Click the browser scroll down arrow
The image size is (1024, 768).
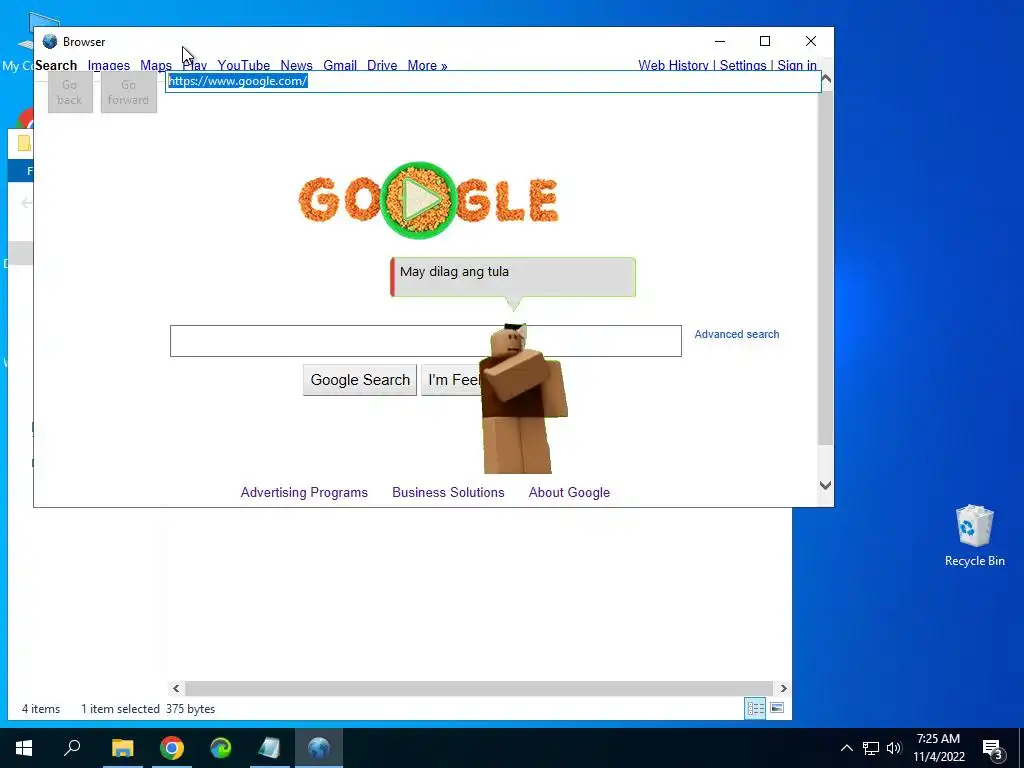tap(825, 485)
